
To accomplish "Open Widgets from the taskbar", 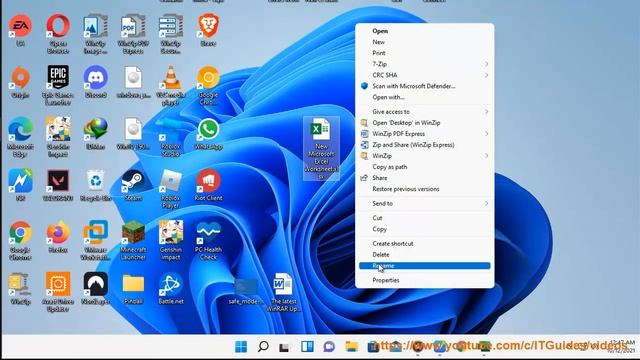I will click(307, 347).
